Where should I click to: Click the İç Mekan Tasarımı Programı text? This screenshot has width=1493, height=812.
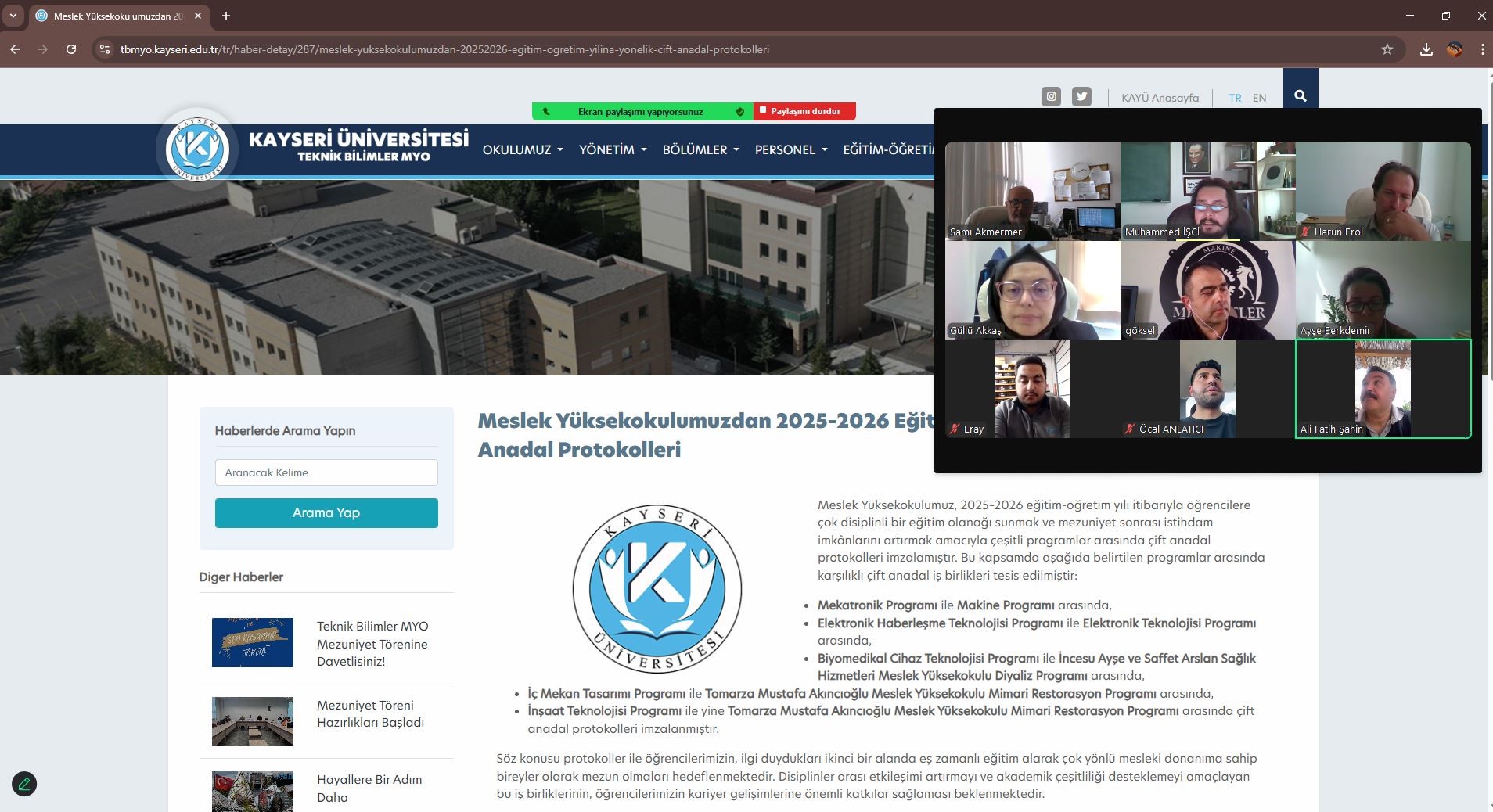(606, 693)
